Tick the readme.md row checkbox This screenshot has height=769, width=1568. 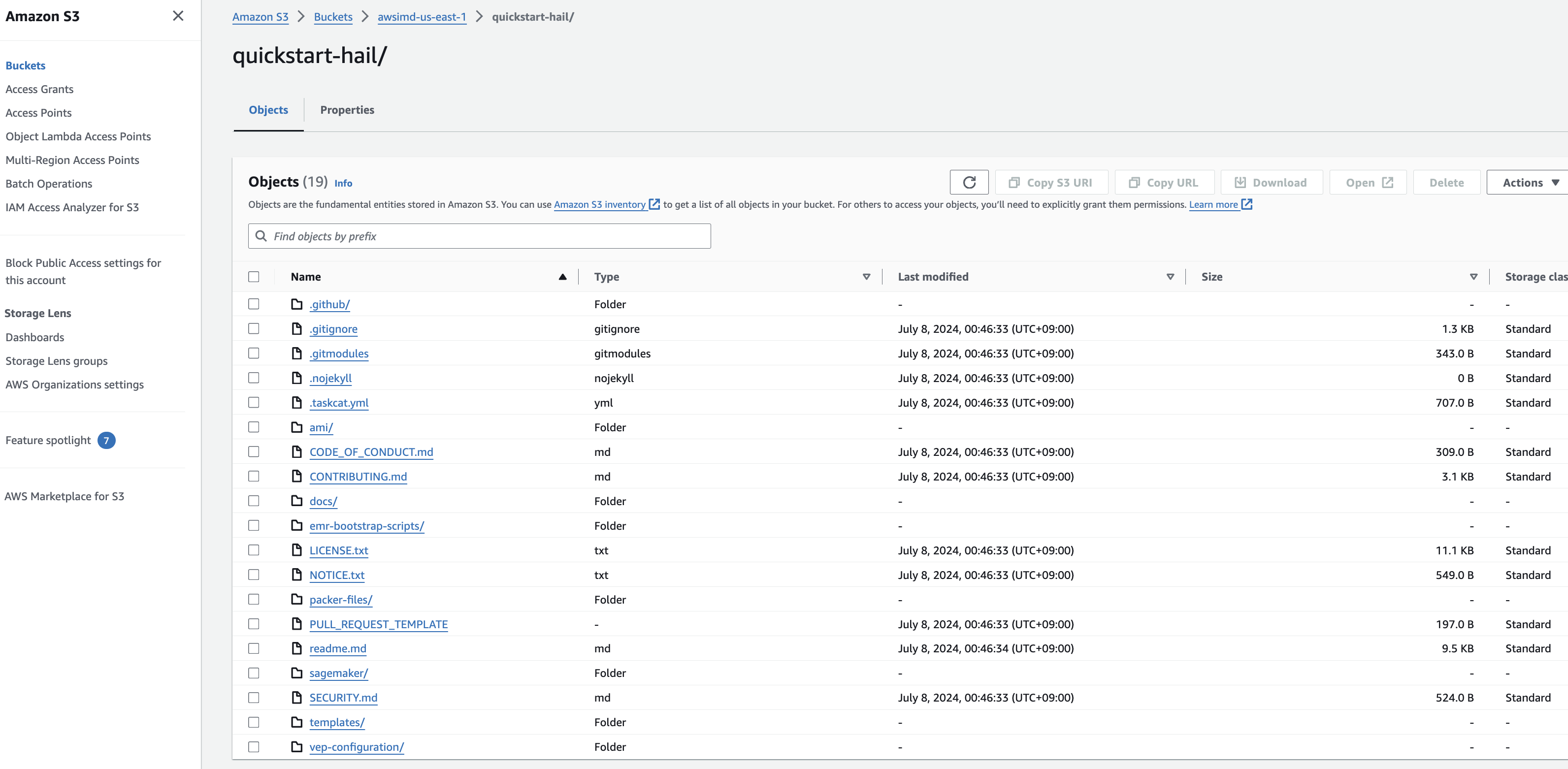[254, 648]
